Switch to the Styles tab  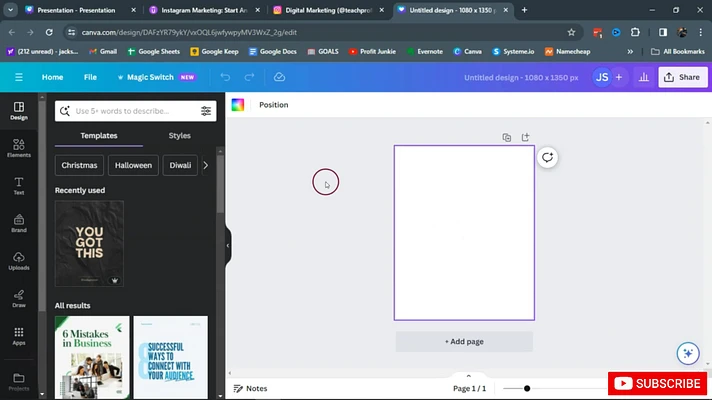179,136
